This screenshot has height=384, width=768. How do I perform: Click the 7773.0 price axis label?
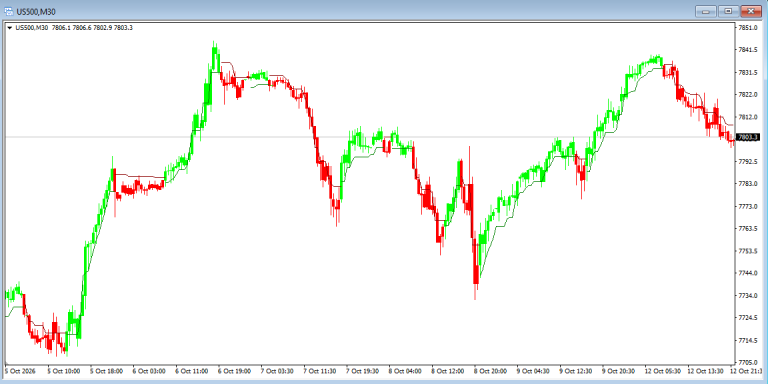(748, 206)
